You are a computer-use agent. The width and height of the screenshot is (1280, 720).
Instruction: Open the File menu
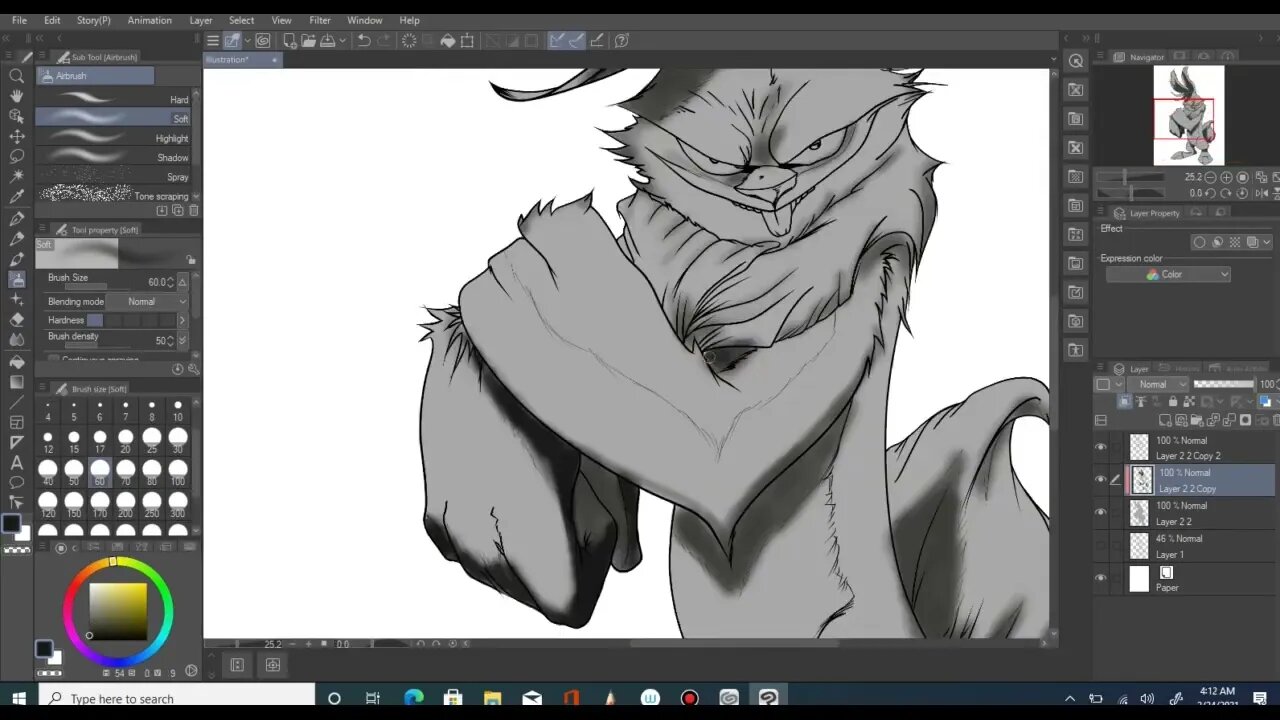[x=19, y=20]
